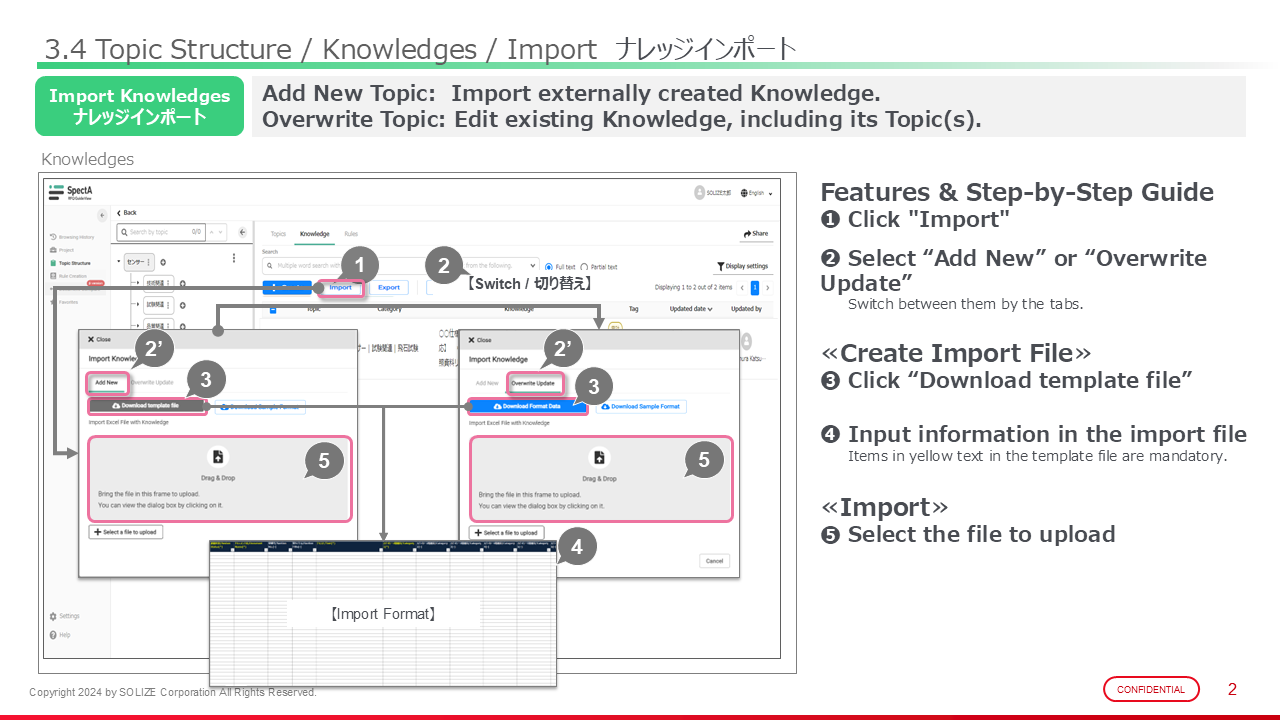Toggle the select-all checkbox in table header
Screen dimensions: 1280x720
pos(273,309)
